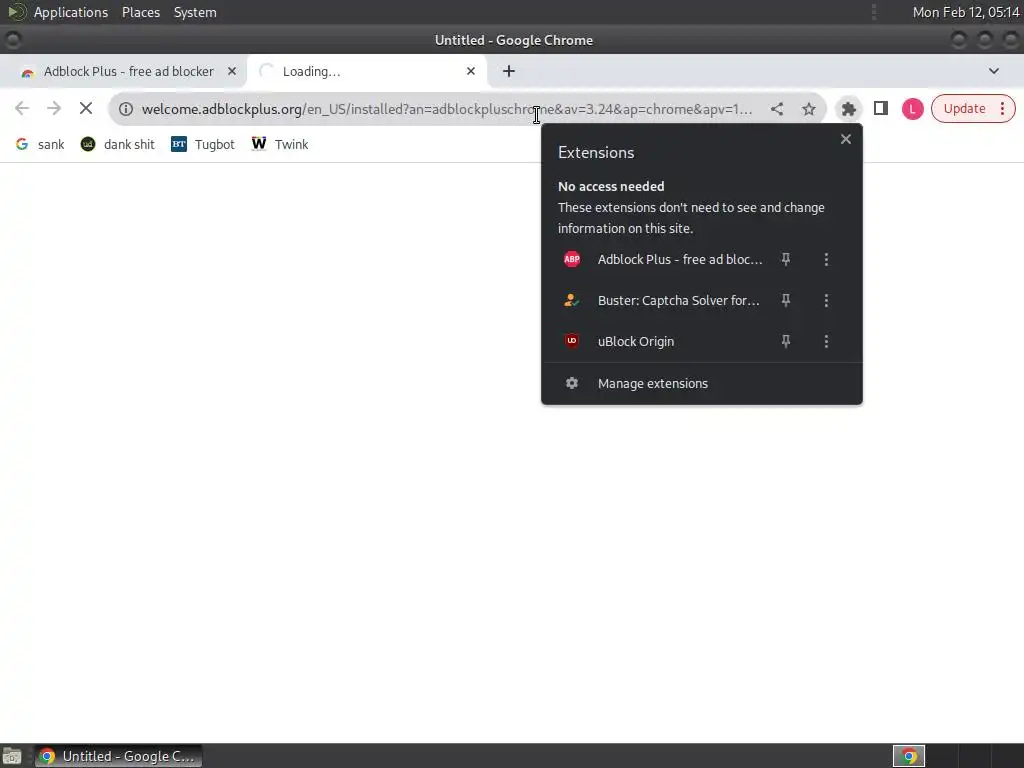
Task: Select uBlock Origin entry text
Action: point(635,342)
